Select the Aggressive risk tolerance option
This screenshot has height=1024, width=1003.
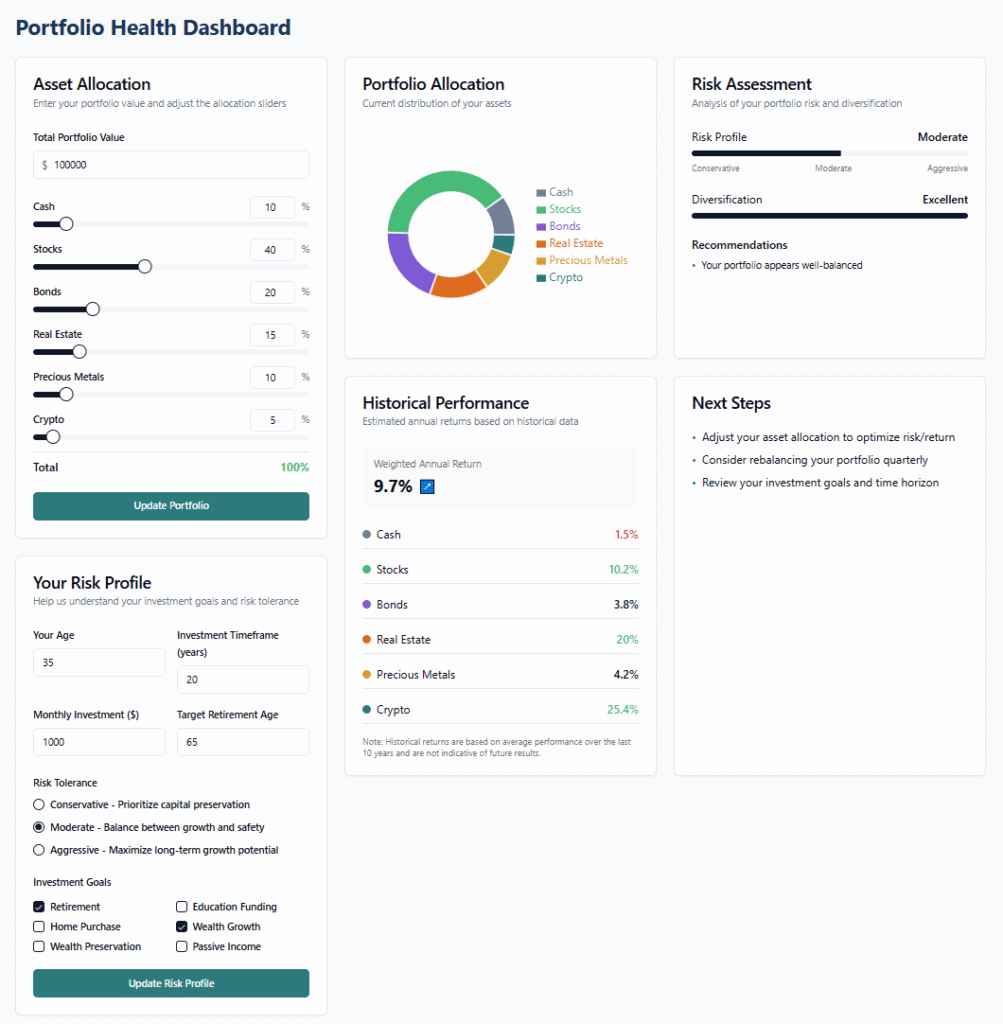point(39,850)
